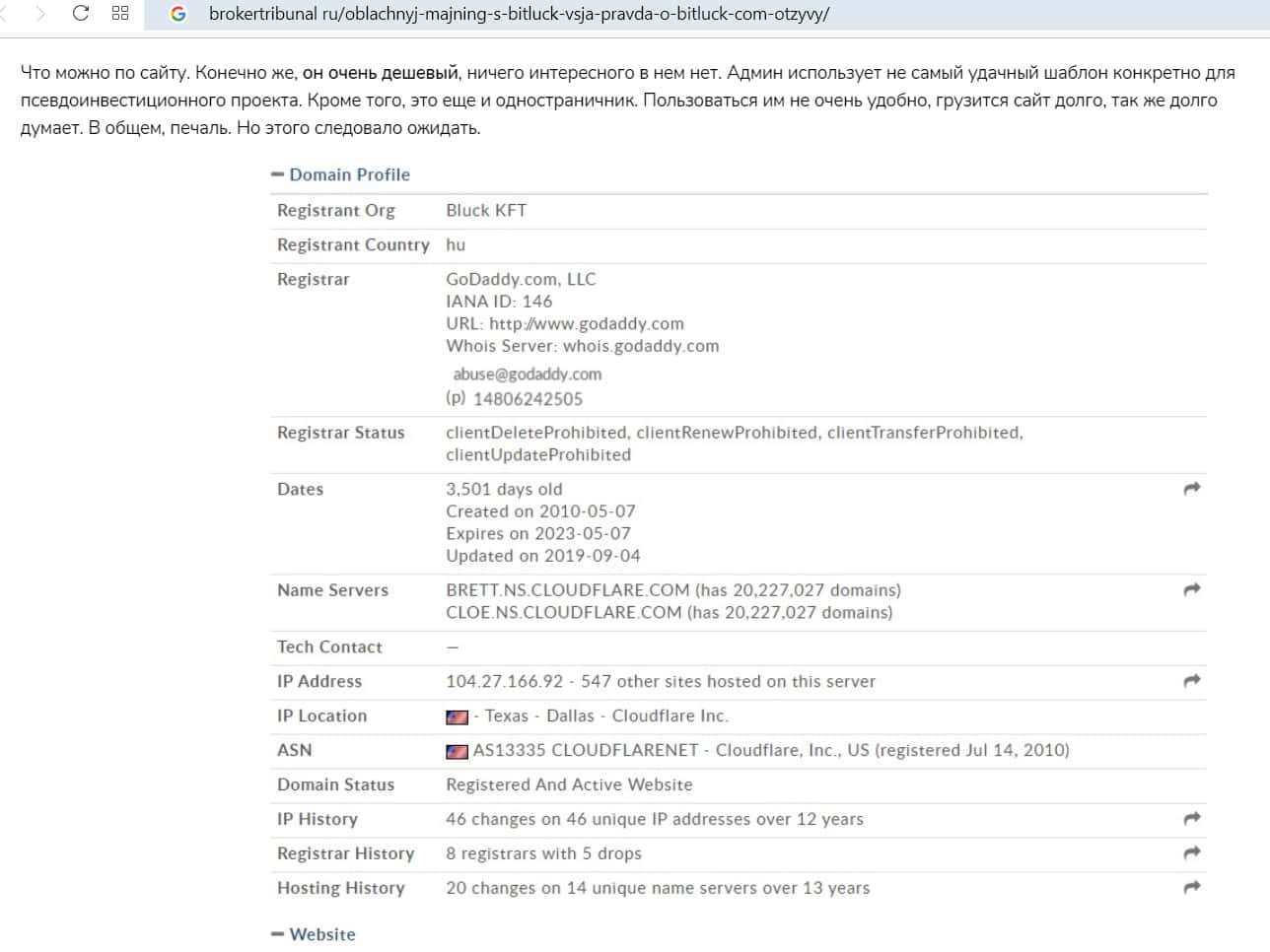This screenshot has height=952, width=1270.
Task: Click the arrow icon in the Dates row
Action: tap(1192, 489)
